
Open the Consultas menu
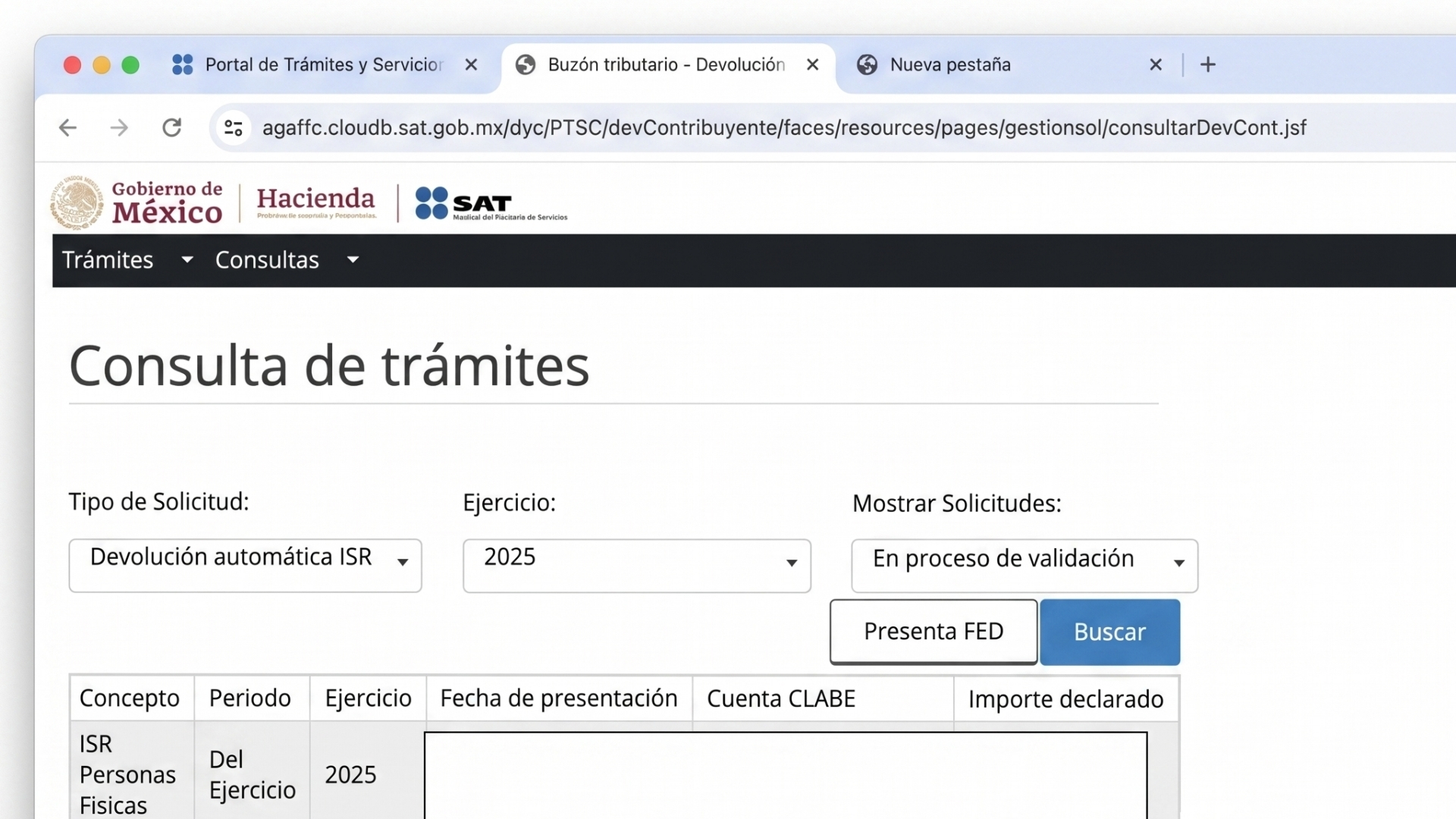[287, 260]
